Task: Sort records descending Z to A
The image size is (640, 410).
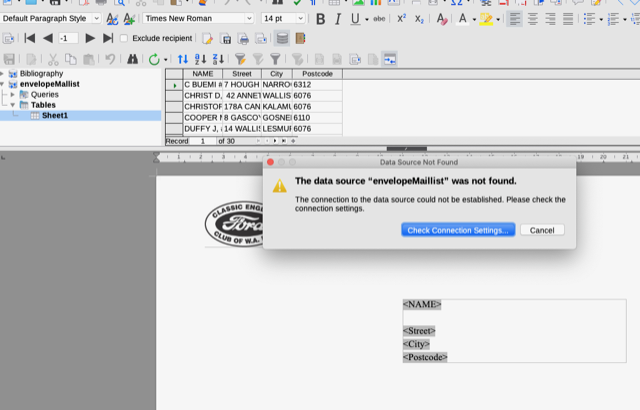Action: click(218, 60)
